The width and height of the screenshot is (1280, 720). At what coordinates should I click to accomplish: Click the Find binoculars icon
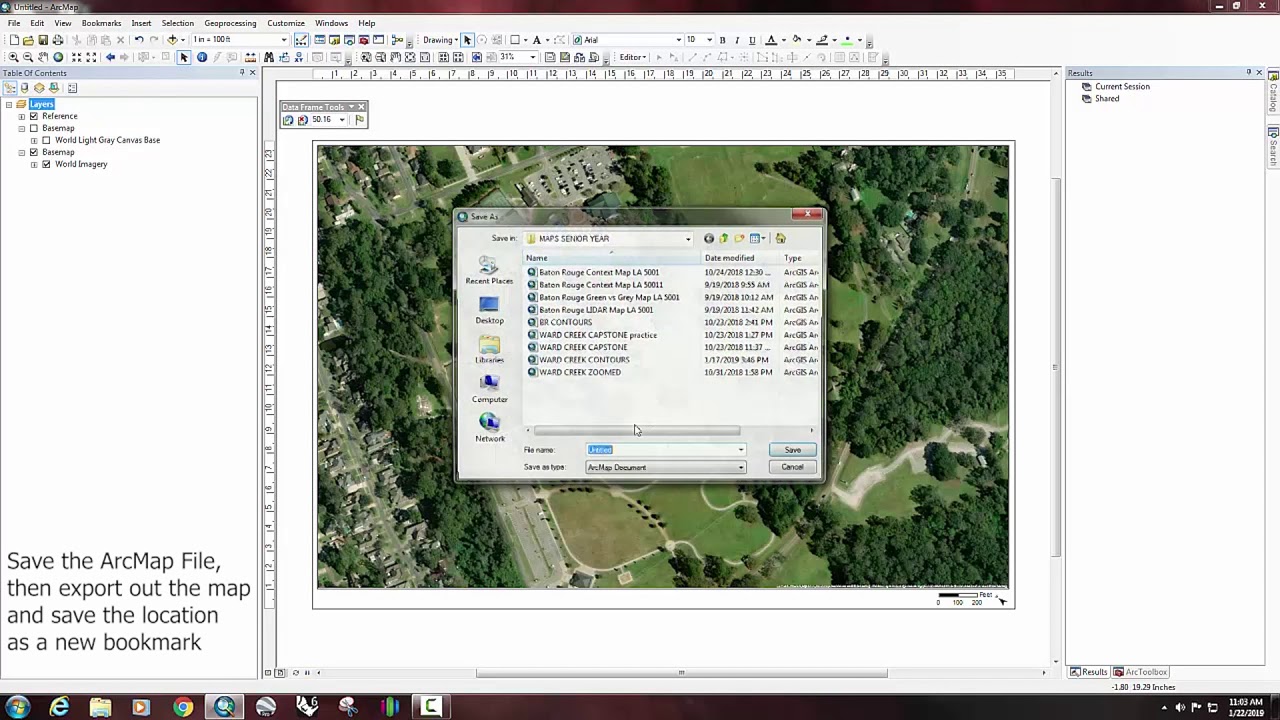[x=268, y=57]
